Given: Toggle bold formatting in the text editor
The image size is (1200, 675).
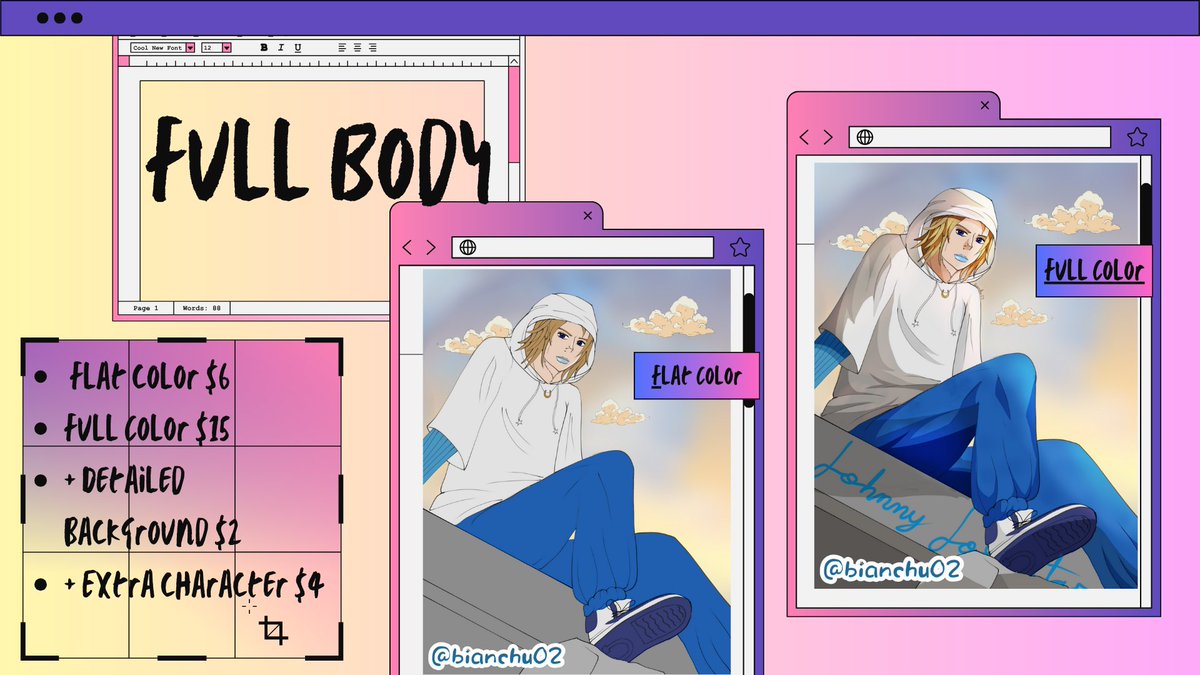Looking at the screenshot, I should point(263,47).
